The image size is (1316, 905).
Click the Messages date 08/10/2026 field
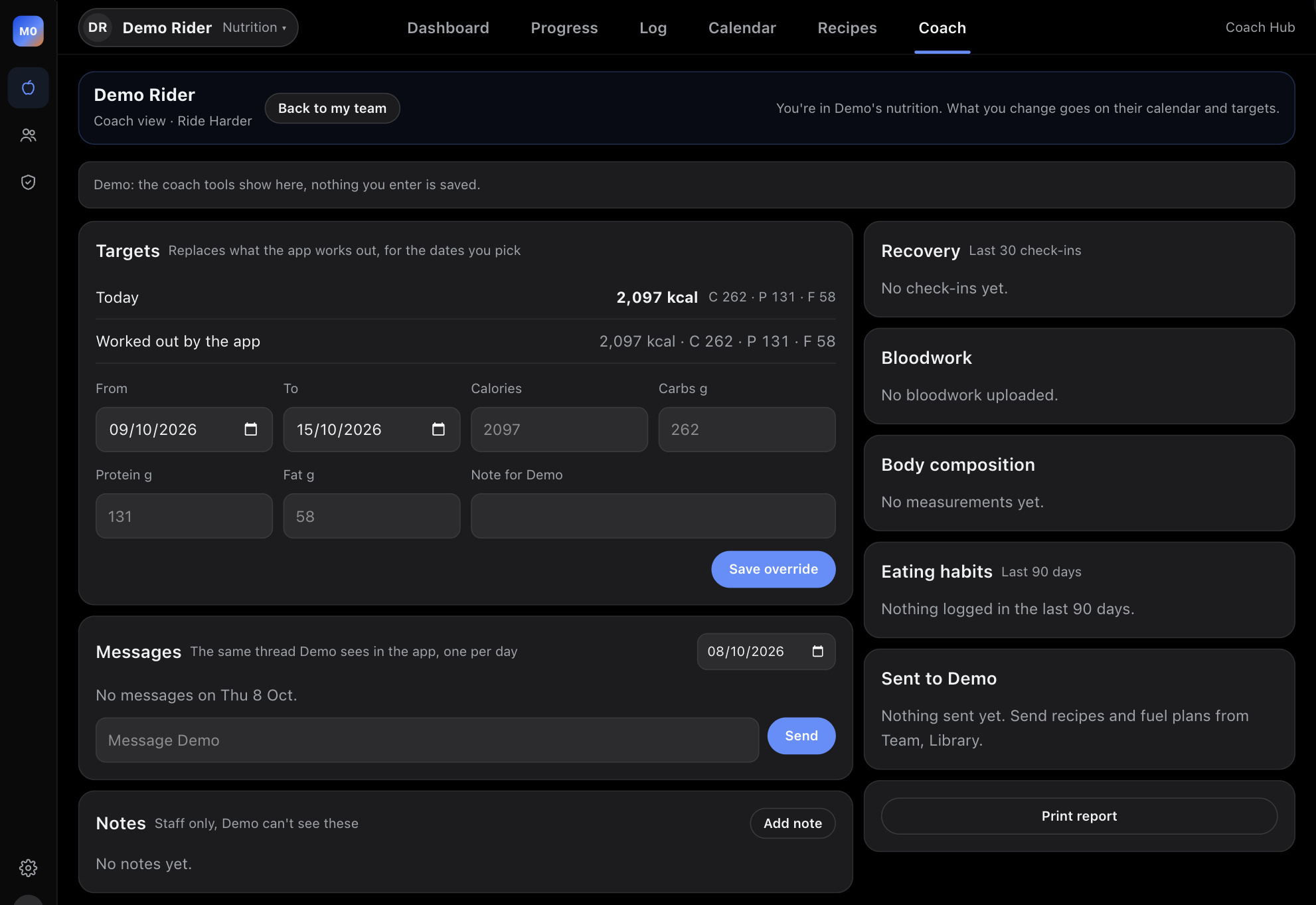(x=766, y=651)
